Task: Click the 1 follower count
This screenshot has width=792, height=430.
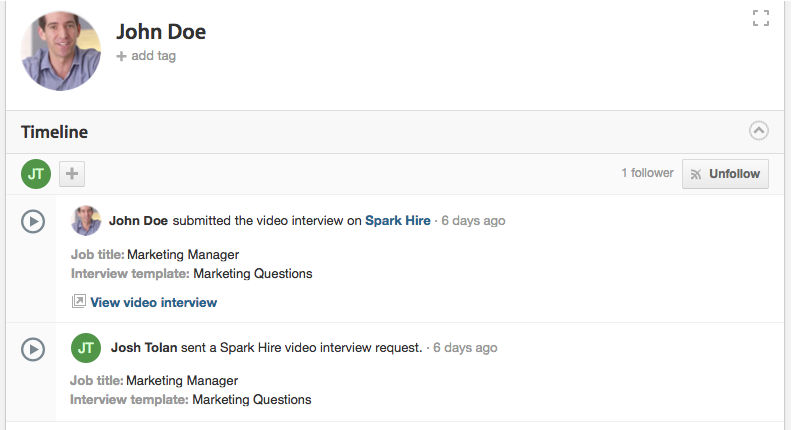Action: 647,173
